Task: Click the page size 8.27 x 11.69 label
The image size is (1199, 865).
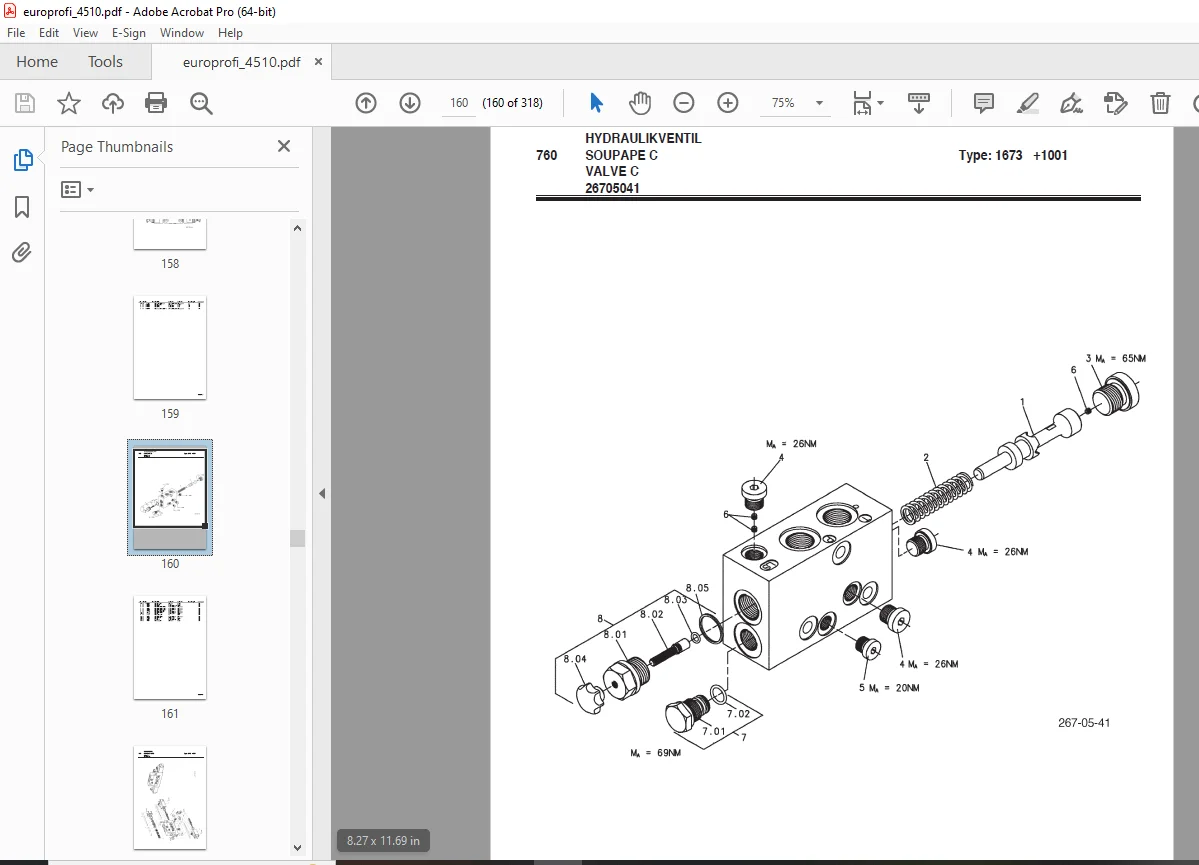Action: click(383, 841)
